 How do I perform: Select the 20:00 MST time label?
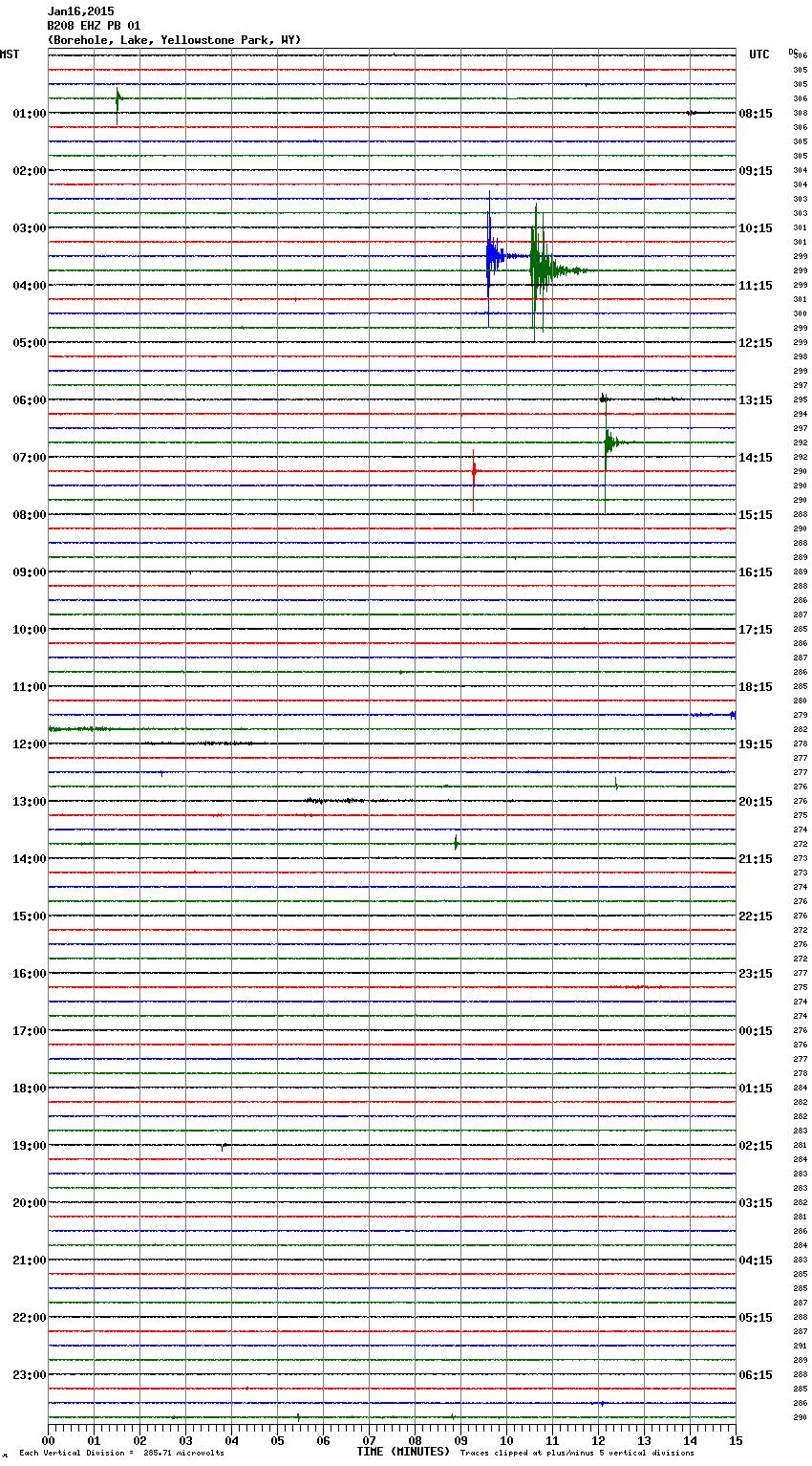click(30, 1203)
